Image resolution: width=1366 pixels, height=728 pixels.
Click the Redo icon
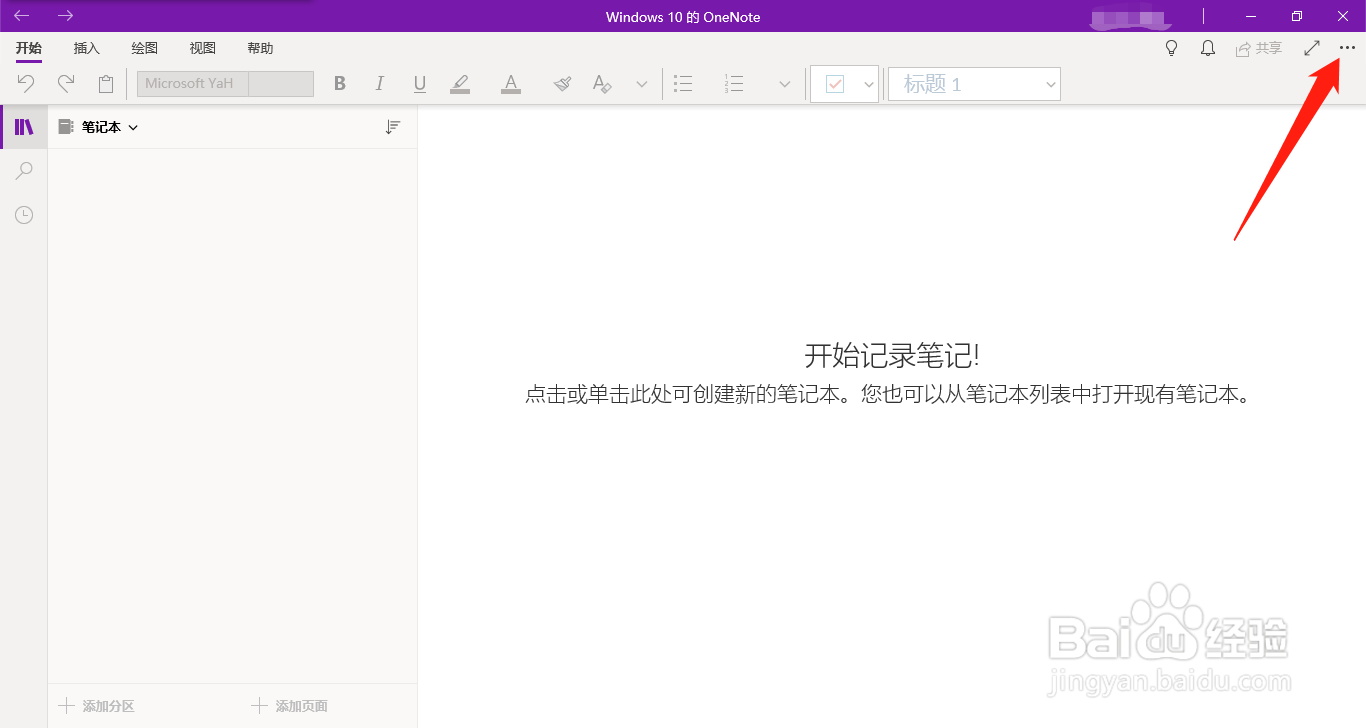66,84
